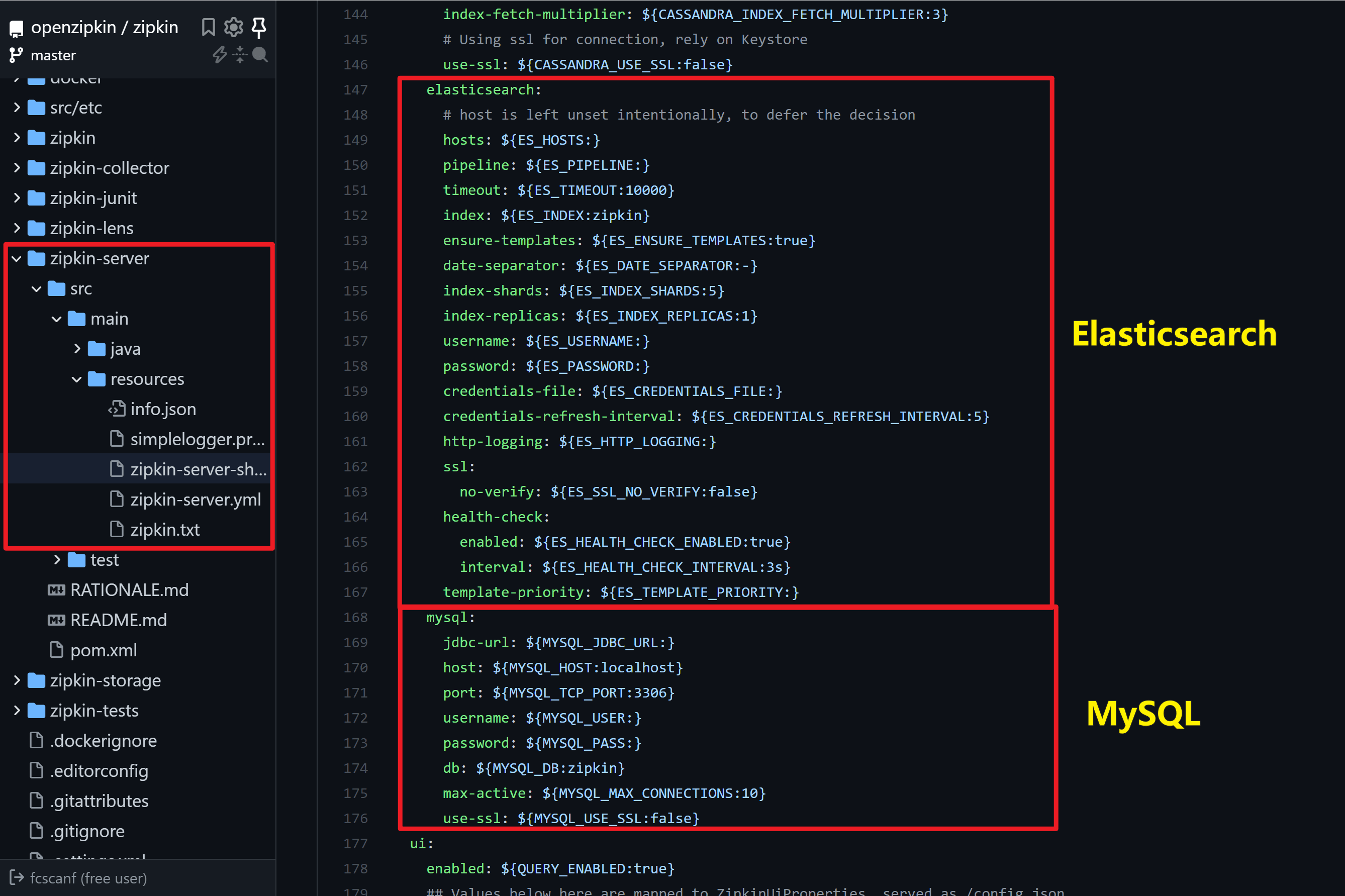The height and width of the screenshot is (896, 1345).
Task: Expand the zipkin-storage folder
Action: pos(17,680)
